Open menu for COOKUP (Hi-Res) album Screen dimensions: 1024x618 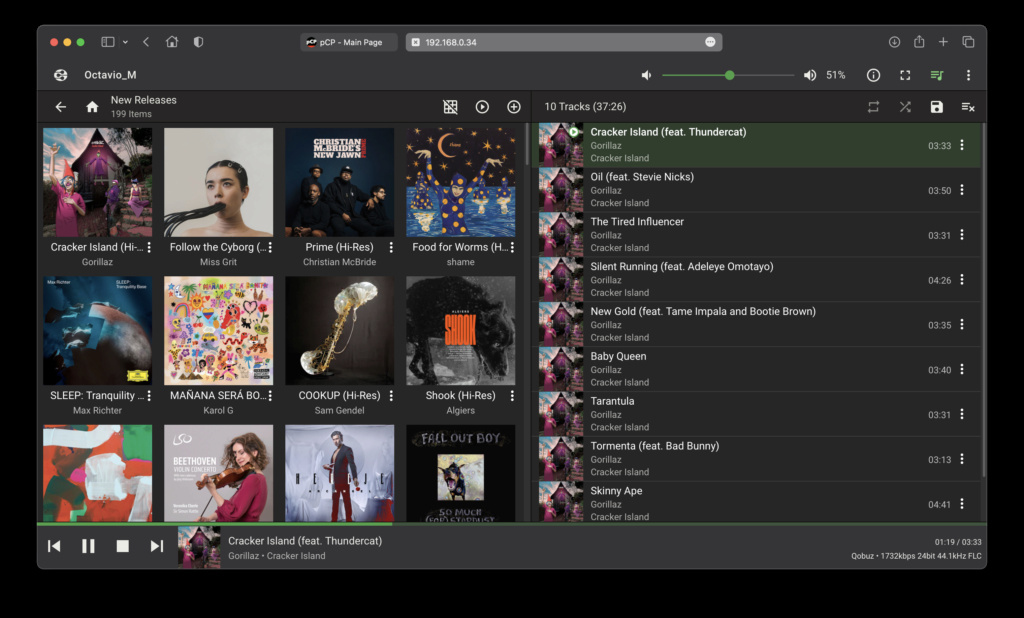(x=391, y=395)
